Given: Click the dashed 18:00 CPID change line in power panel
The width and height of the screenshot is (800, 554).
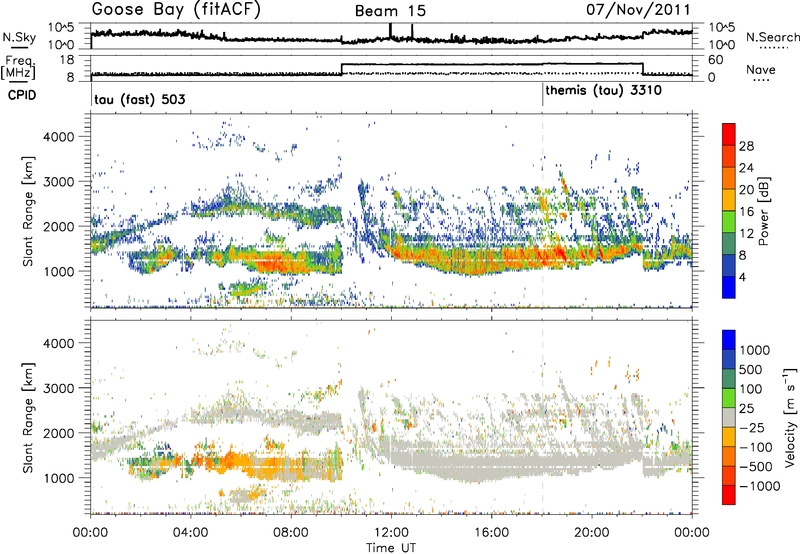Looking at the screenshot, I should [543, 211].
